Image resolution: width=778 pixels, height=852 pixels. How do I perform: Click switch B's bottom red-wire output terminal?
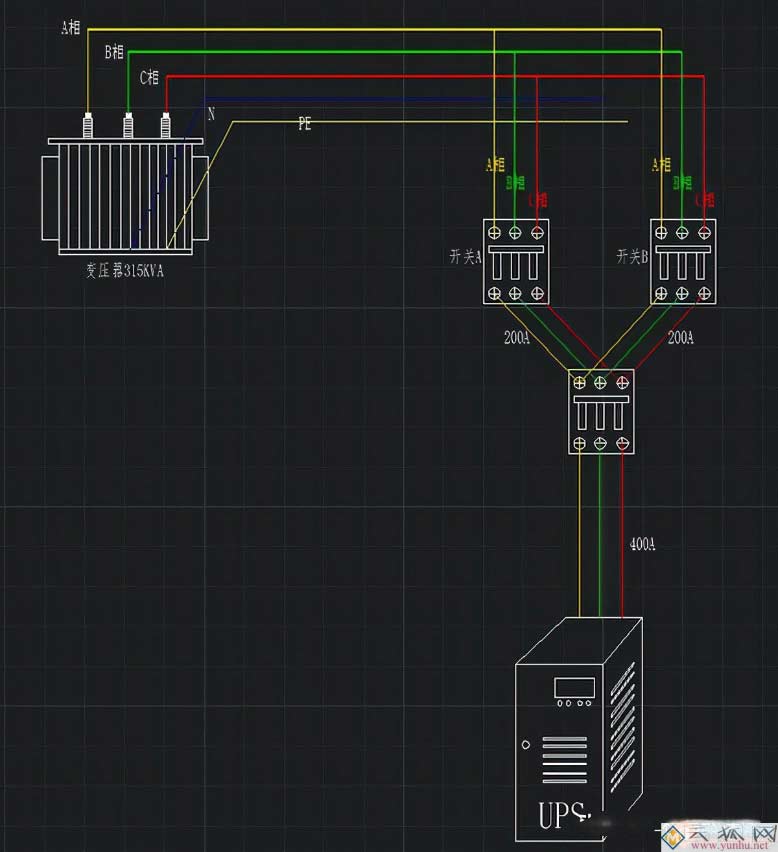tap(705, 293)
